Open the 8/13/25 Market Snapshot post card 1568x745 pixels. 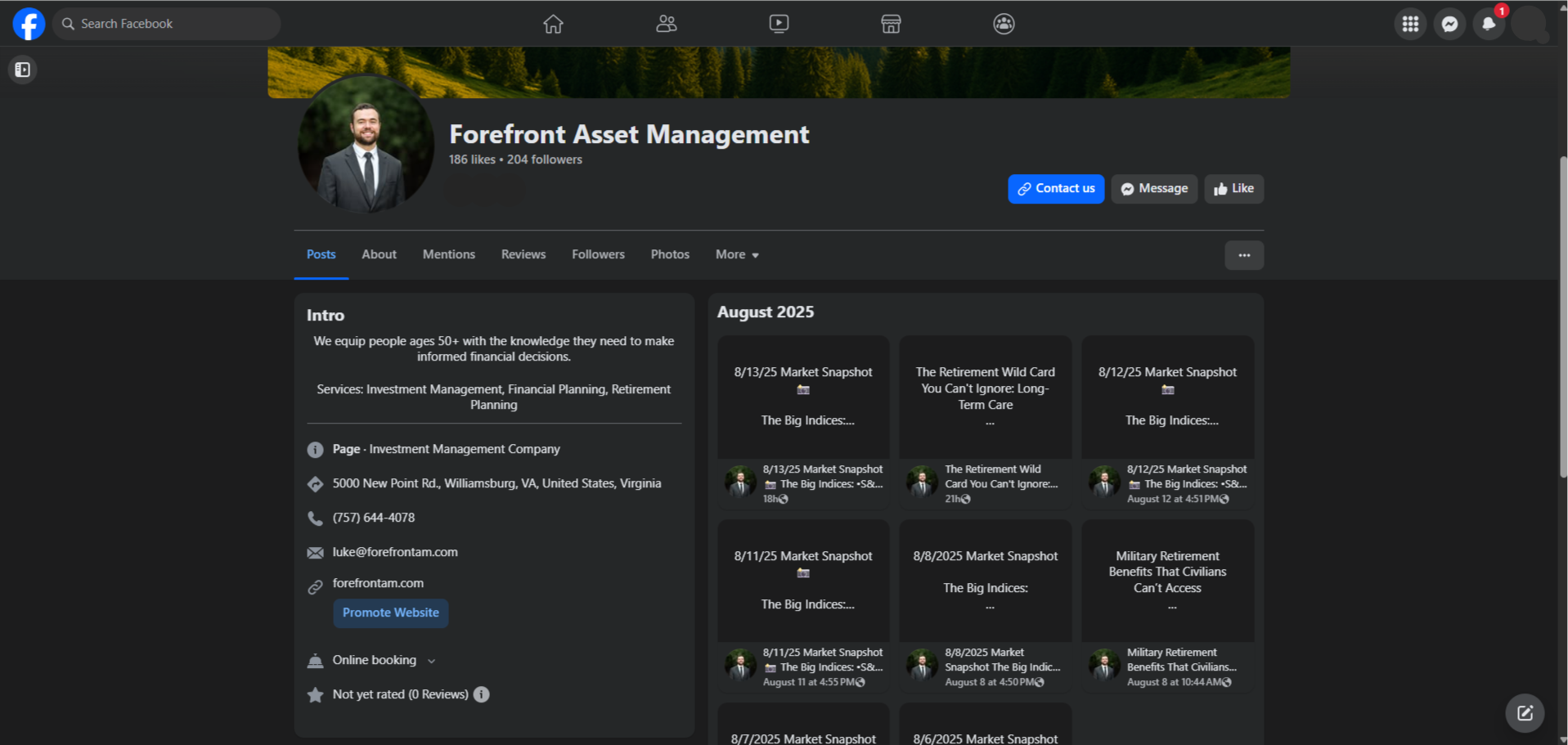pos(803,423)
